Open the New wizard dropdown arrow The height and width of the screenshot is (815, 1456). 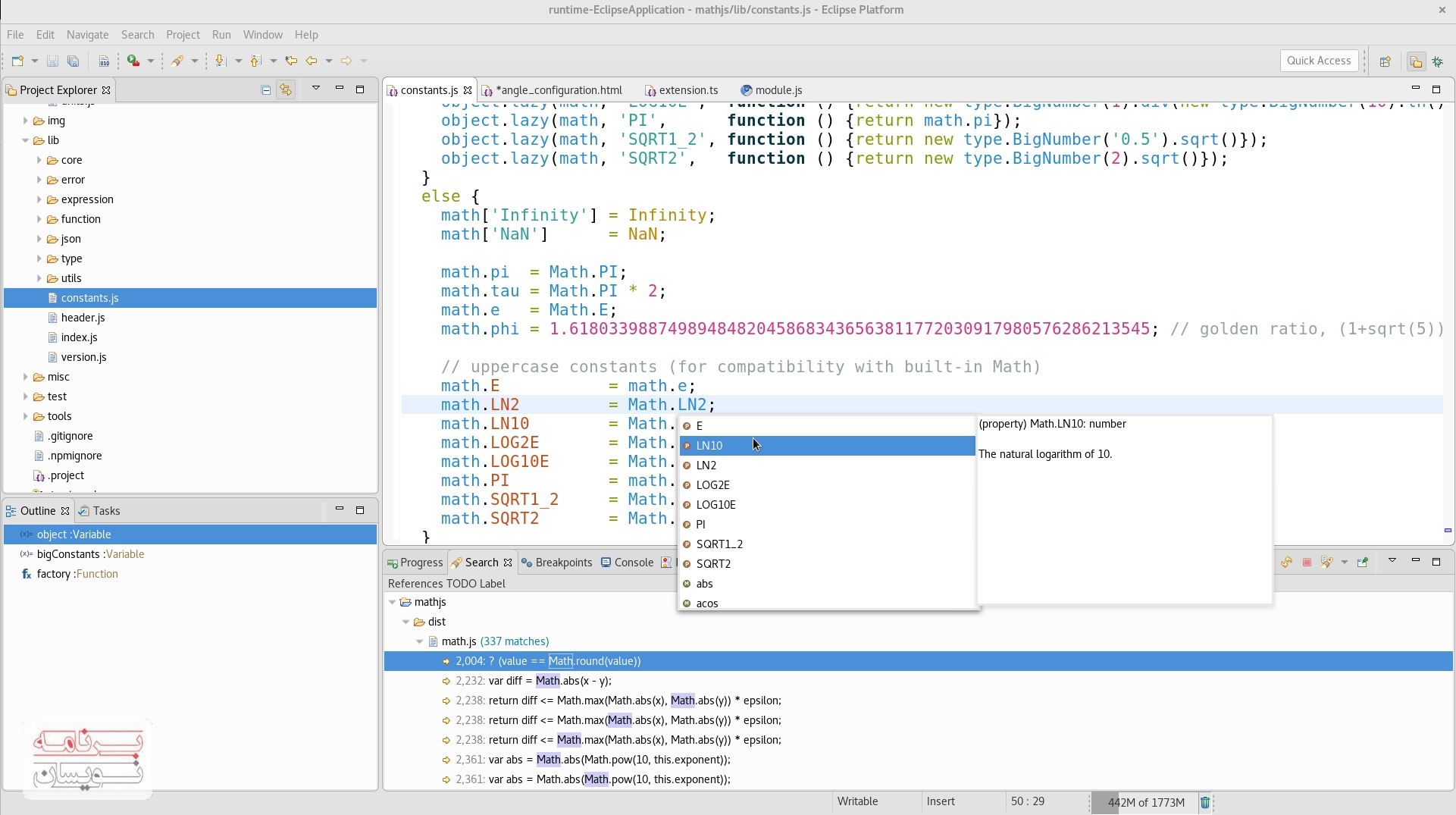pos(34,61)
